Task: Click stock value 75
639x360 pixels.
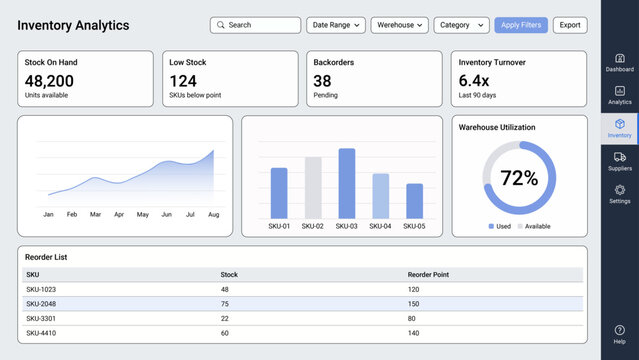Action: click(x=225, y=304)
